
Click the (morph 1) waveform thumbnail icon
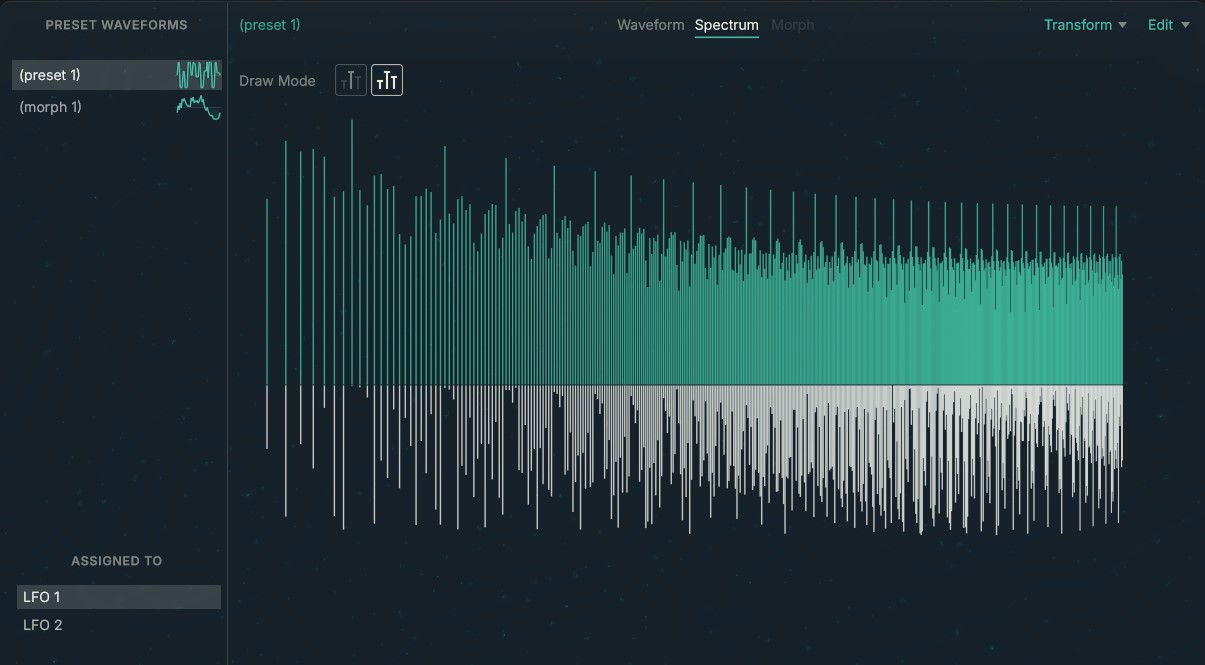click(198, 106)
